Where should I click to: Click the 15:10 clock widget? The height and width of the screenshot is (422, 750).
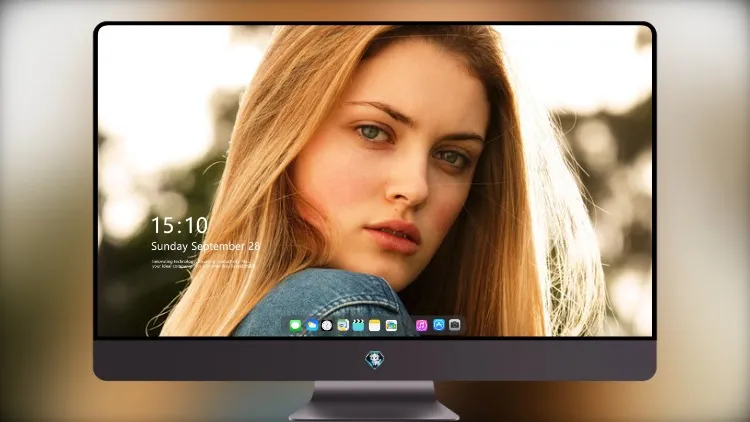click(179, 225)
